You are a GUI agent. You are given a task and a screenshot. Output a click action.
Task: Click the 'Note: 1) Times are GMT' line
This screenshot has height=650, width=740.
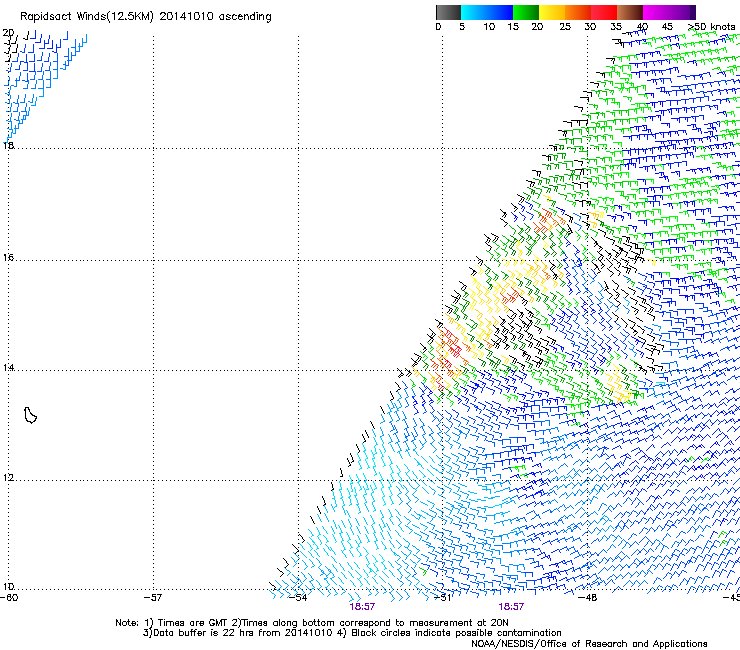coord(311,623)
